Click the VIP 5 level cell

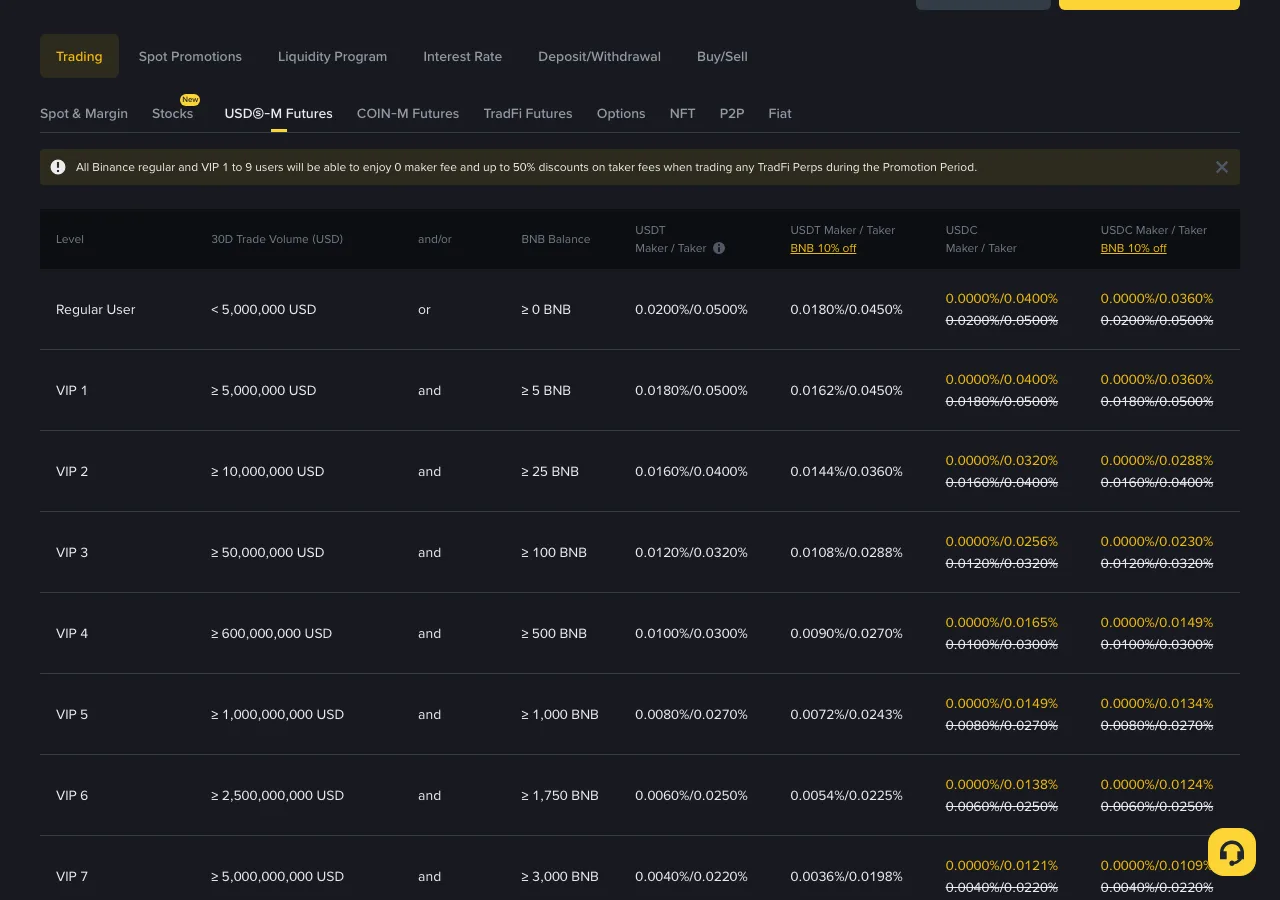[x=72, y=714]
